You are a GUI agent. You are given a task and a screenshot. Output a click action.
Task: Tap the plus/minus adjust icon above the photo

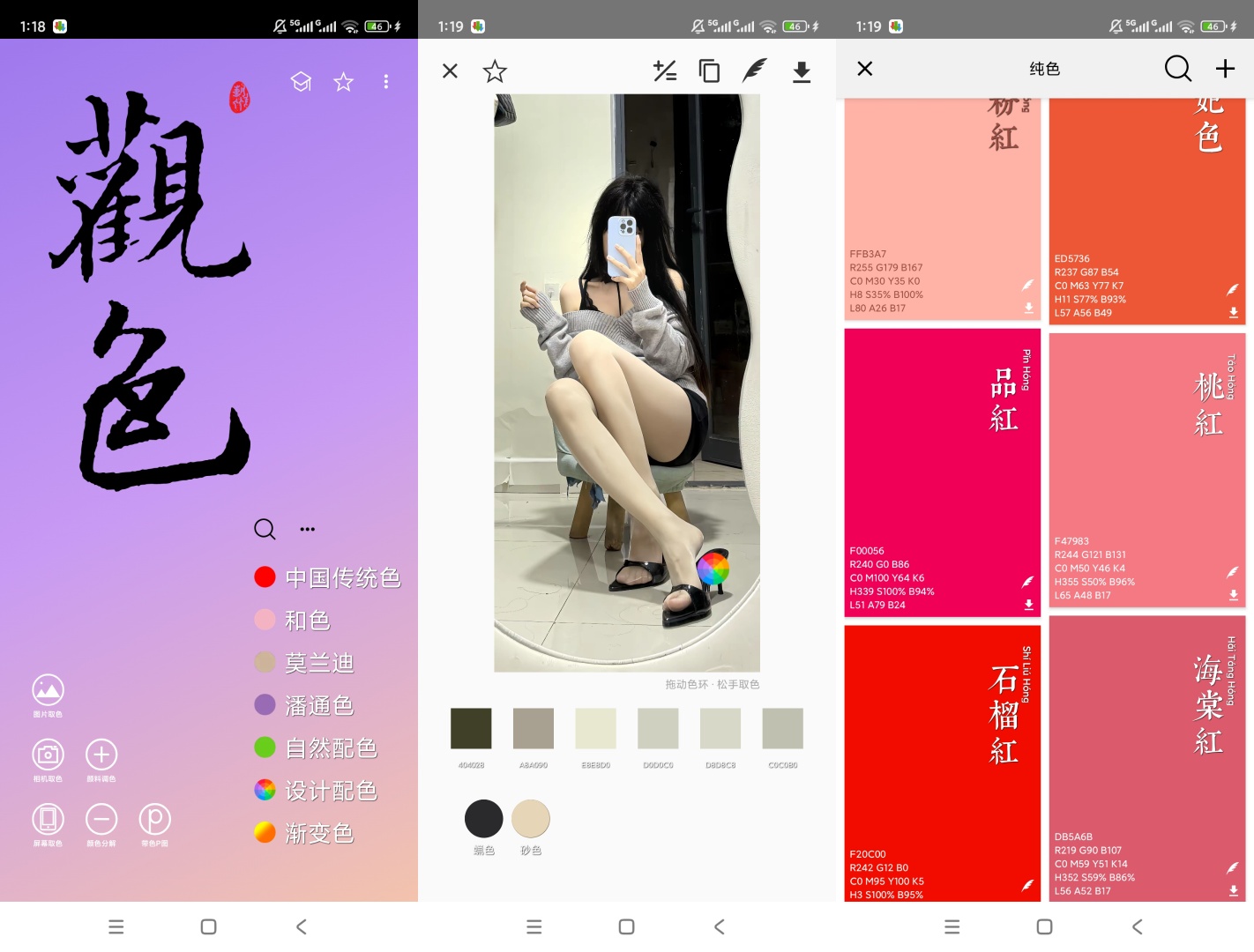[665, 71]
